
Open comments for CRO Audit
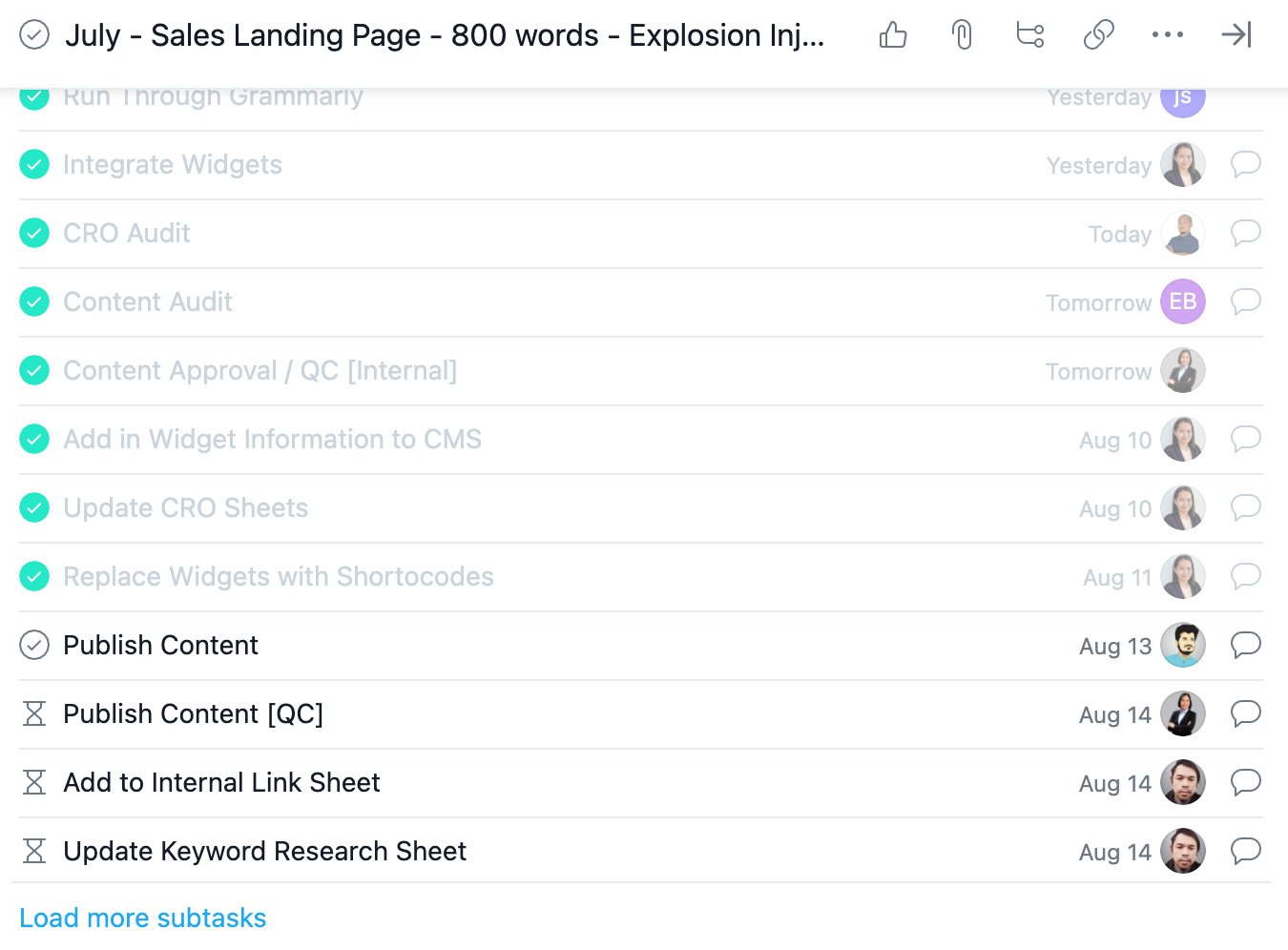(x=1246, y=234)
